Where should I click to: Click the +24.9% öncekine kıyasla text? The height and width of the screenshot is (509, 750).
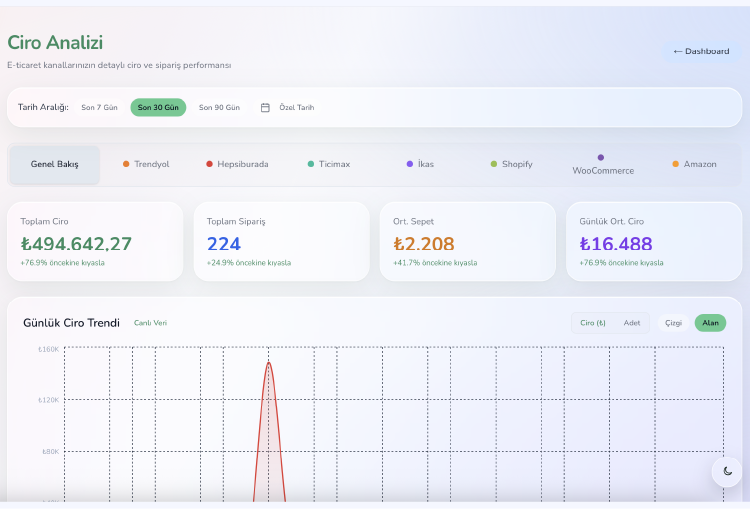click(x=249, y=263)
